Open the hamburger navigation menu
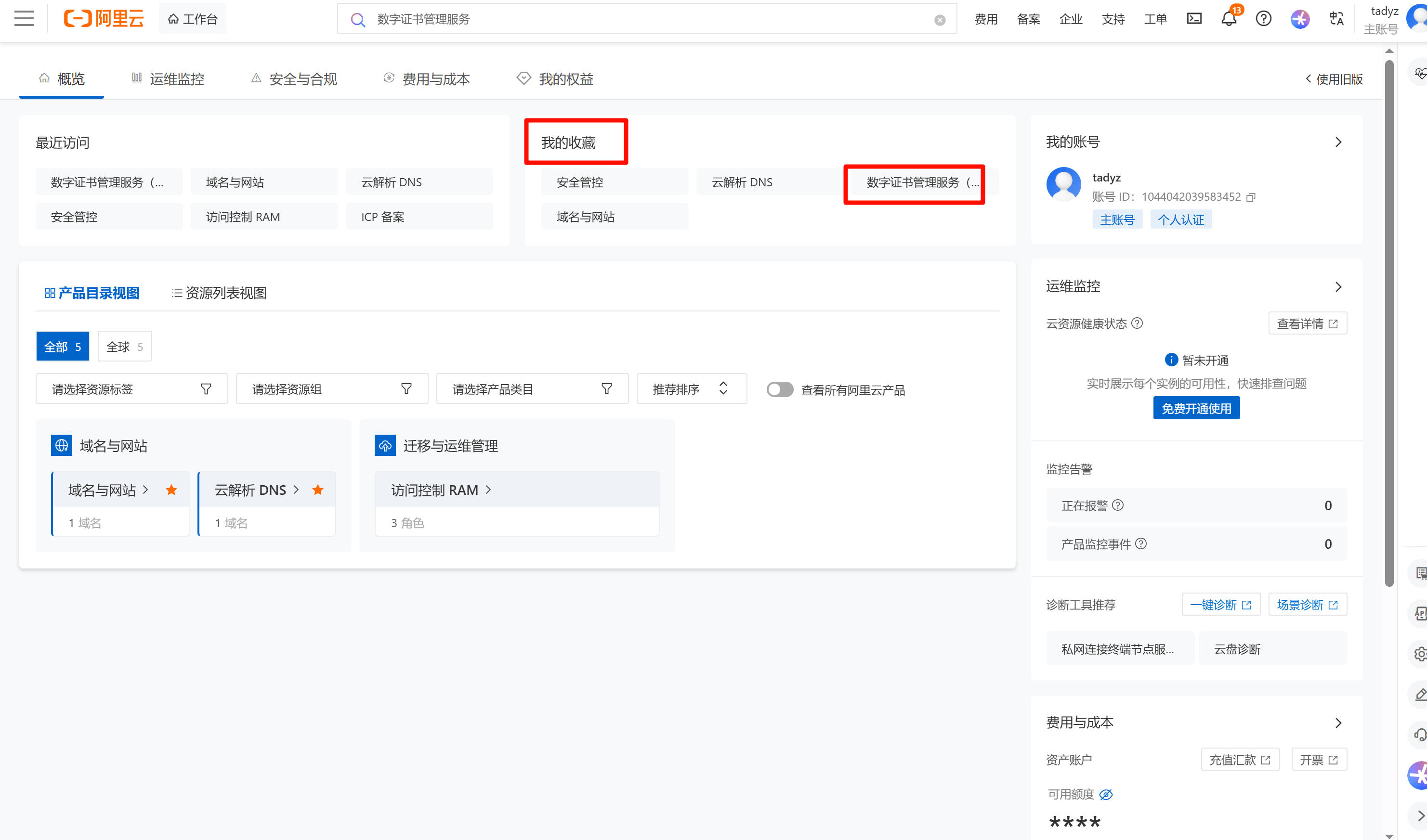This screenshot has width=1427, height=840. pyautogui.click(x=24, y=19)
